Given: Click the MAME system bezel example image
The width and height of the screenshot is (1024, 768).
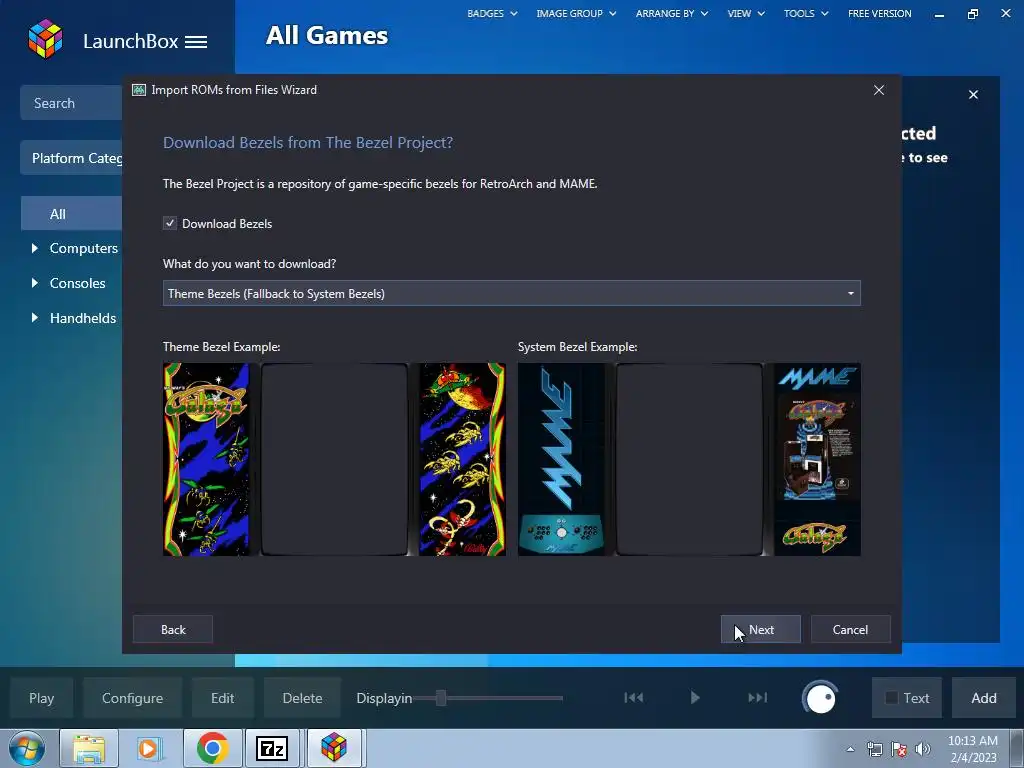Looking at the screenshot, I should pyautogui.click(x=689, y=459).
